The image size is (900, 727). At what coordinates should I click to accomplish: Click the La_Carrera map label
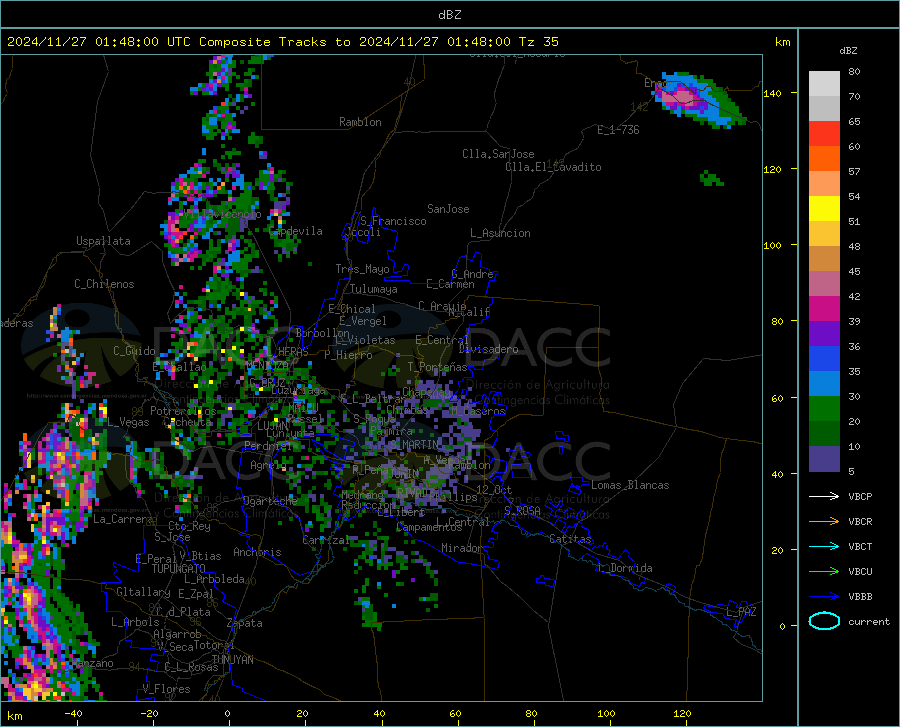point(123,519)
